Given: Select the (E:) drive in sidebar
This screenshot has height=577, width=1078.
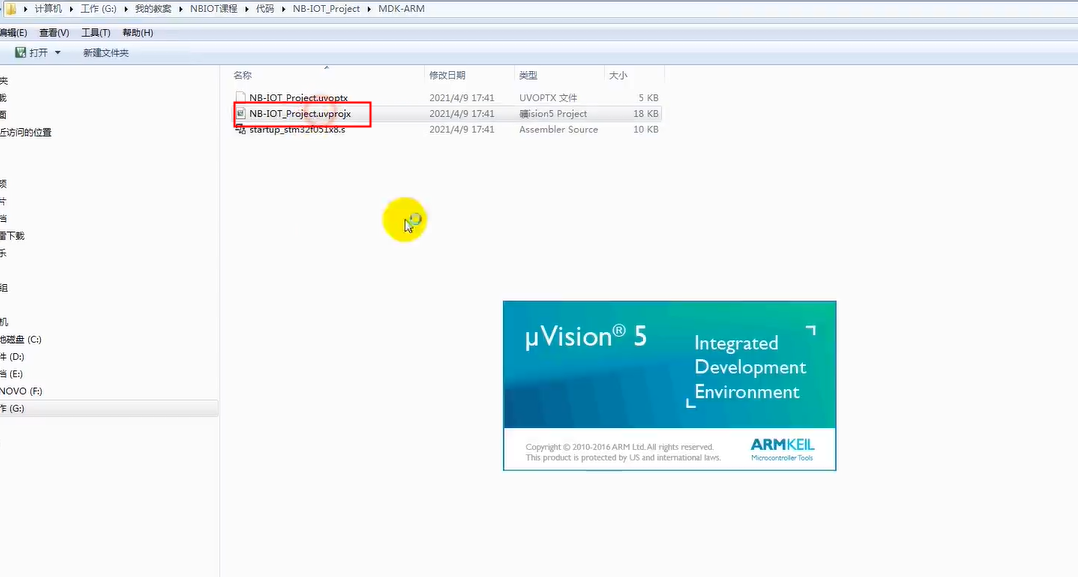Looking at the screenshot, I should [12, 374].
